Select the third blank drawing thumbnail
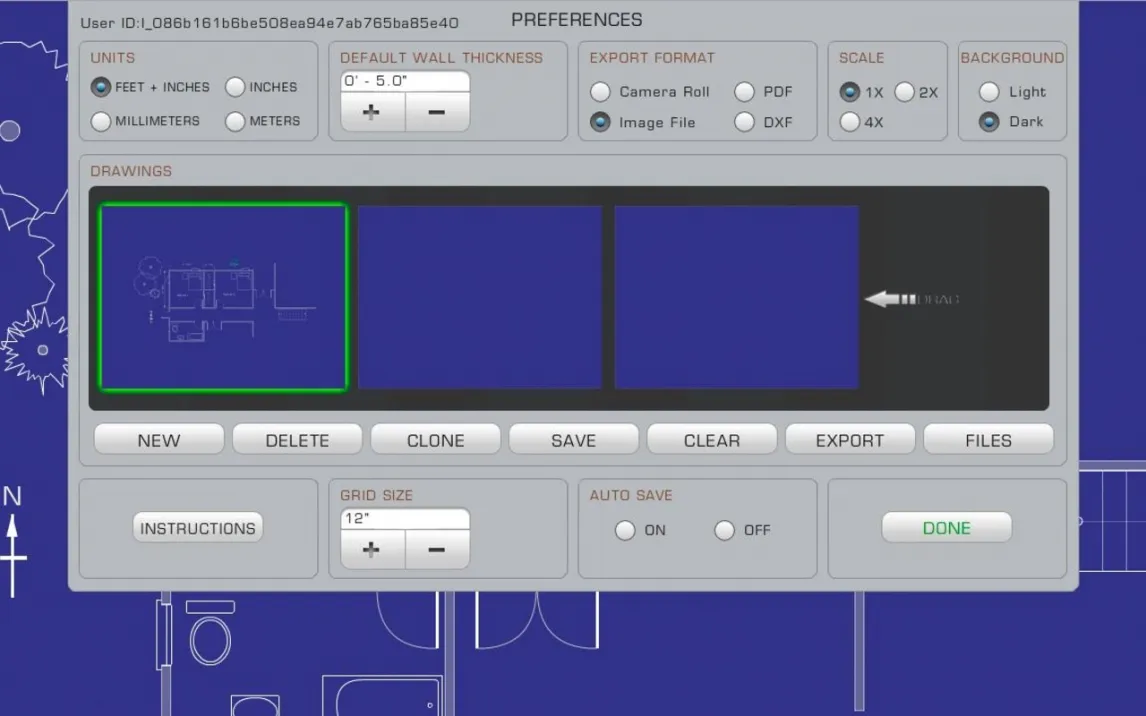The image size is (1146, 716). pos(737,297)
